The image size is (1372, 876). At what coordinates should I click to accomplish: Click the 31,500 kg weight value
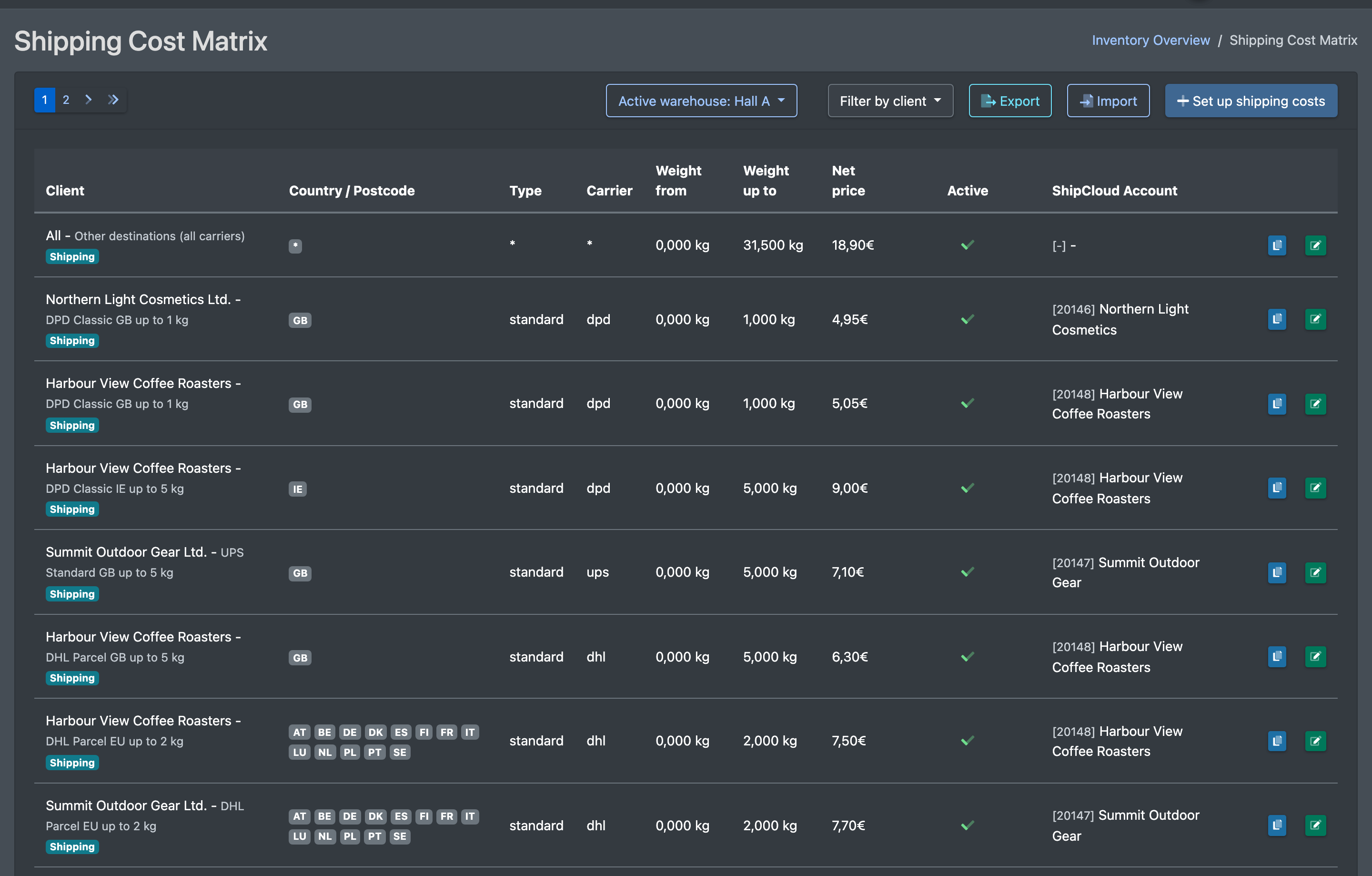click(x=773, y=245)
